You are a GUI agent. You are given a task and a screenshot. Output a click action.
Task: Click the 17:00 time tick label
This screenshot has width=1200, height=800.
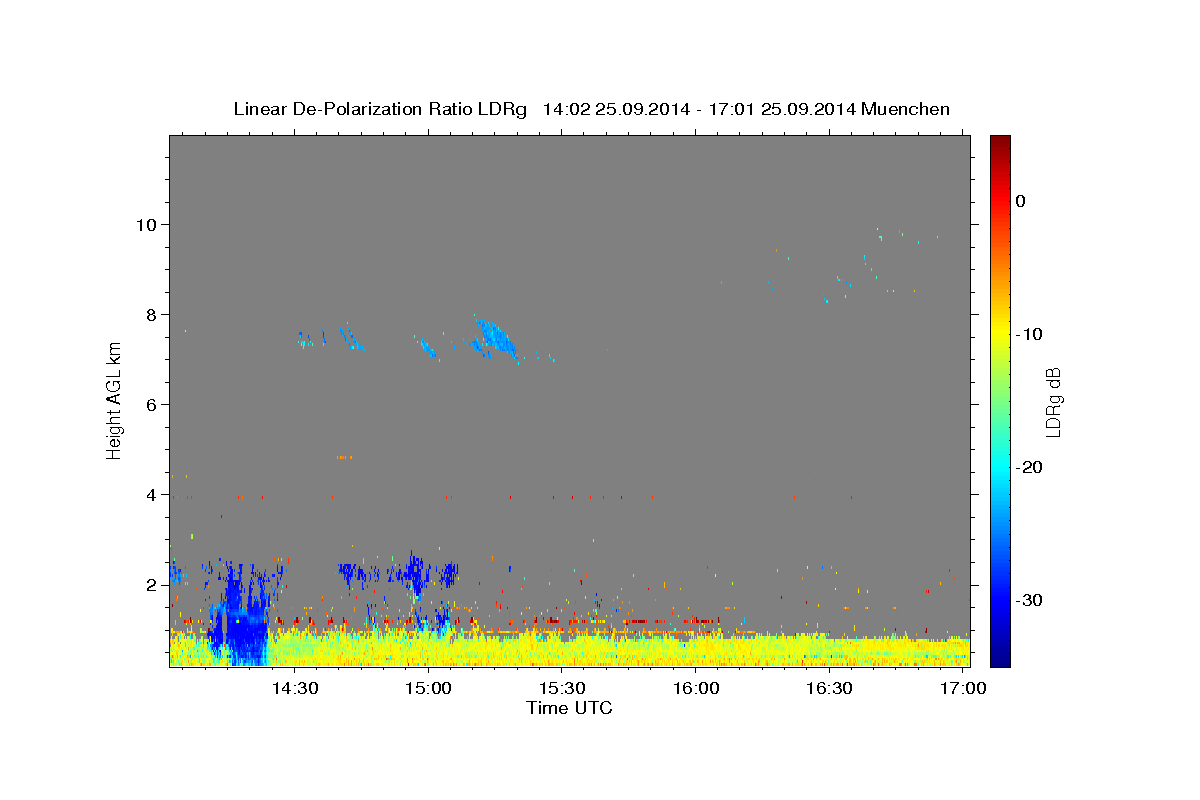click(x=963, y=689)
